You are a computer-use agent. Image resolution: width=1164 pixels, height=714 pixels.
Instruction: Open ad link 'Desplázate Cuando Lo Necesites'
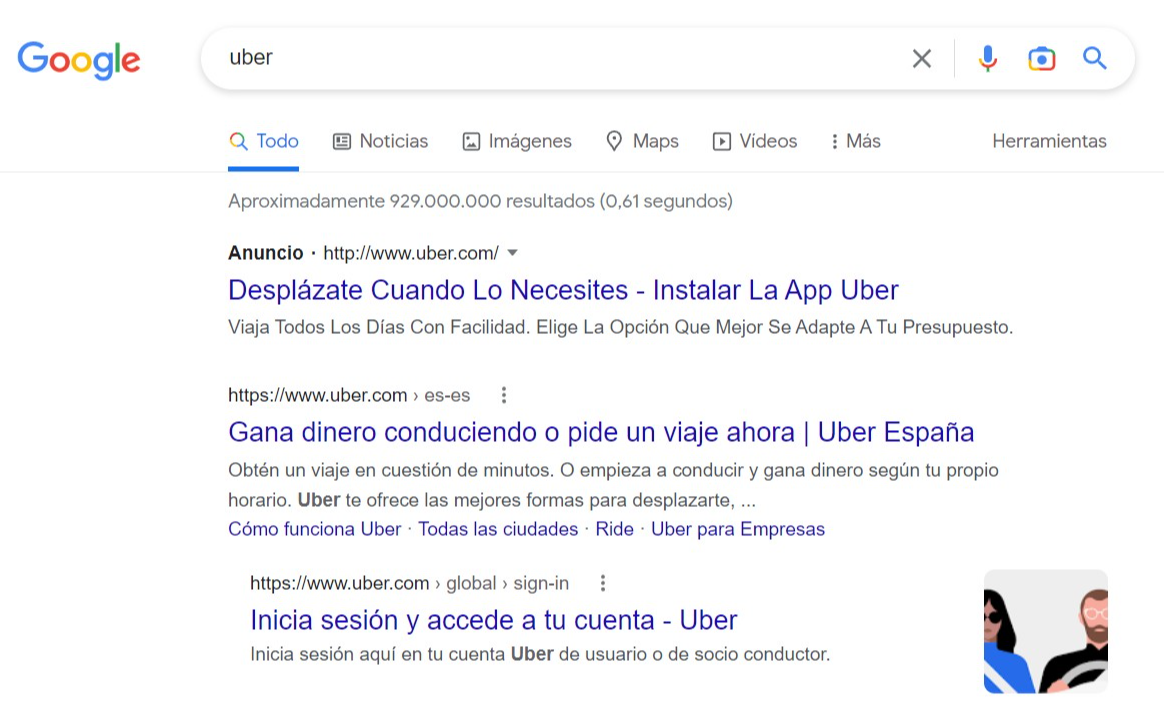pos(563,290)
